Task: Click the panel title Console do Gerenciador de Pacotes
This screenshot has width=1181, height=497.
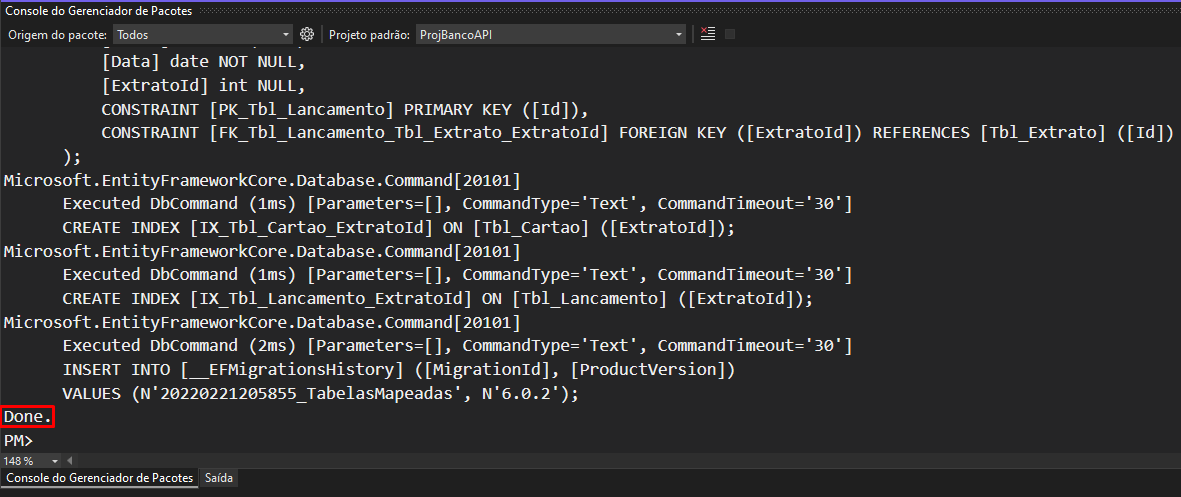Action: [99, 11]
